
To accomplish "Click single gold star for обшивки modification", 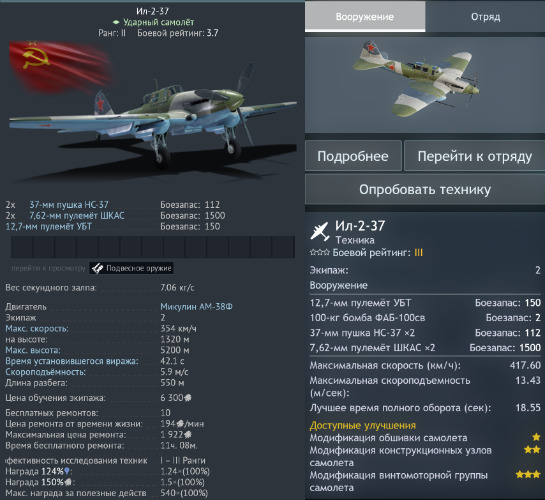I will pyautogui.click(x=536, y=437).
